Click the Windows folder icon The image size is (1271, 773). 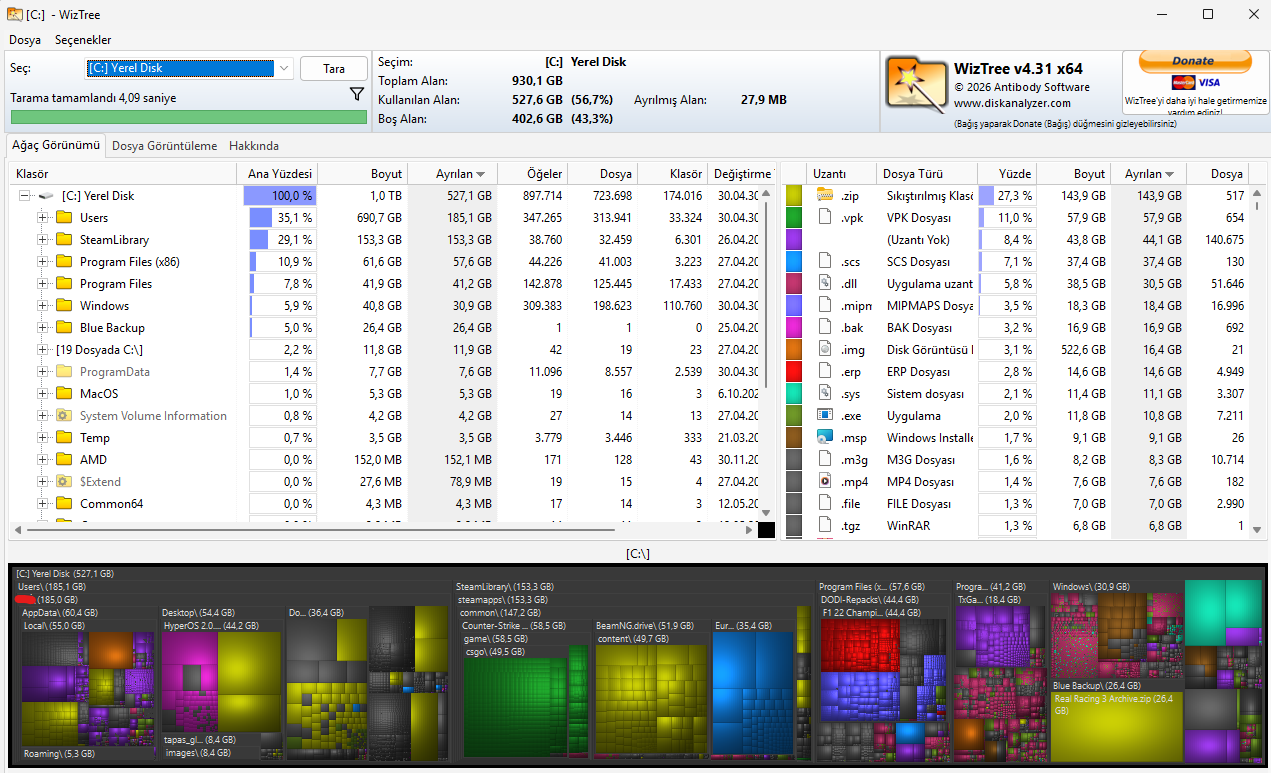(64, 306)
